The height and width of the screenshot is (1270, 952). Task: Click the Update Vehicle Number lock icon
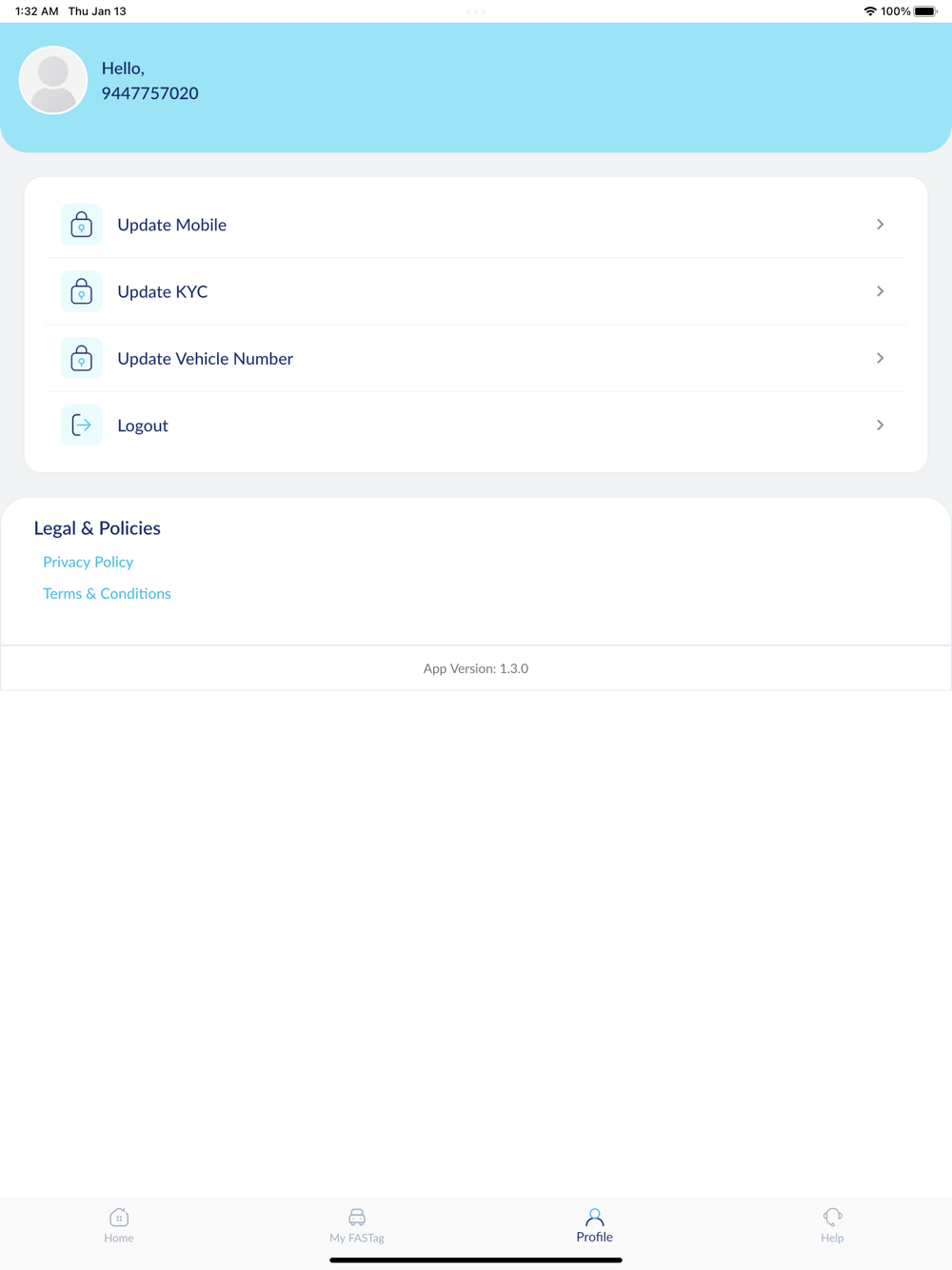pos(82,358)
